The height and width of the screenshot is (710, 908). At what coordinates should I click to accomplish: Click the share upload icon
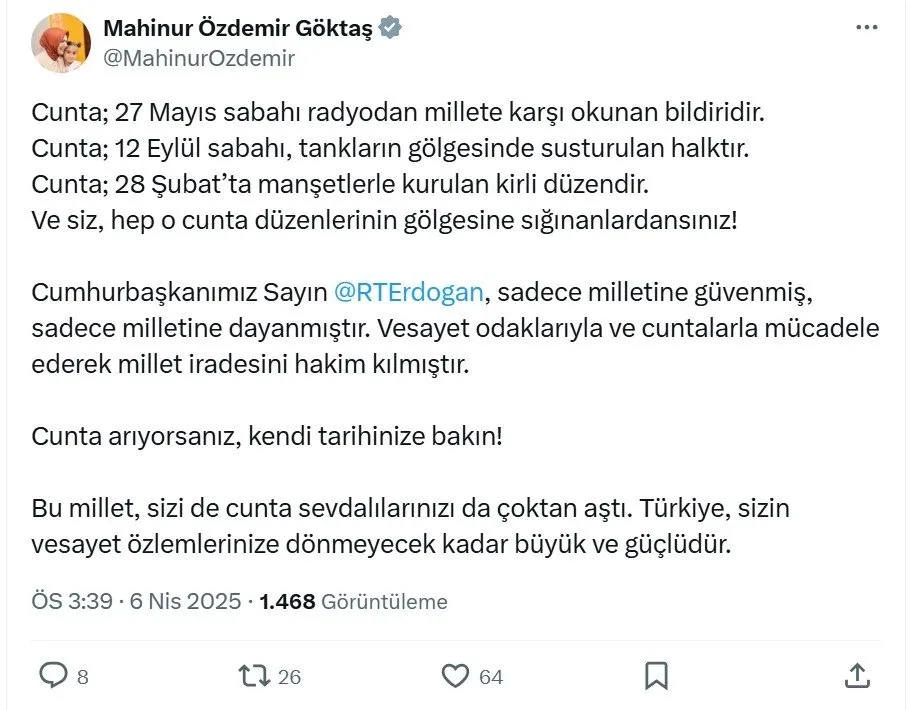[857, 676]
